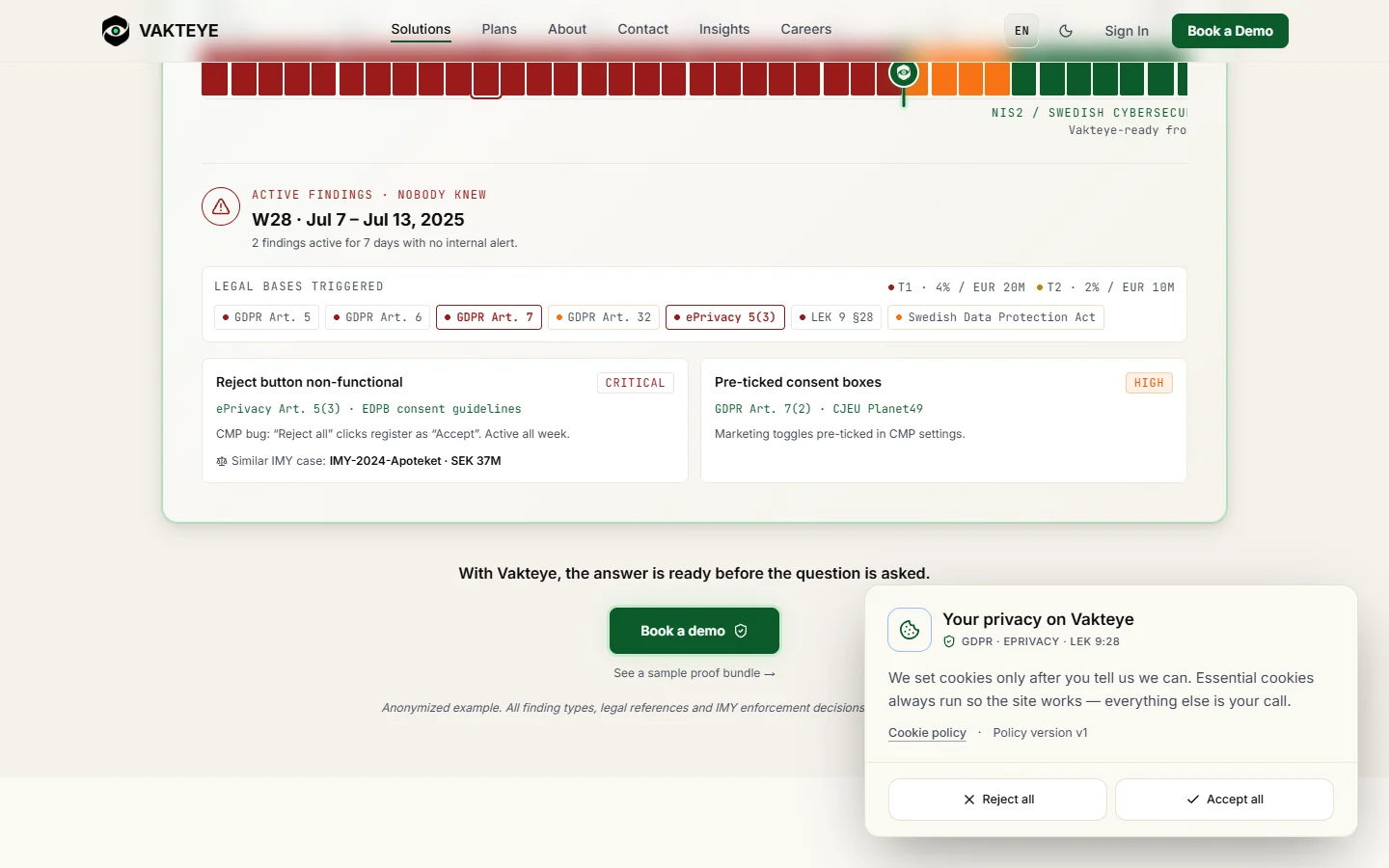Viewport: 1389px width, 868px height.
Task: Open the Pre-ticked consent boxes finding card
Action: point(943,420)
